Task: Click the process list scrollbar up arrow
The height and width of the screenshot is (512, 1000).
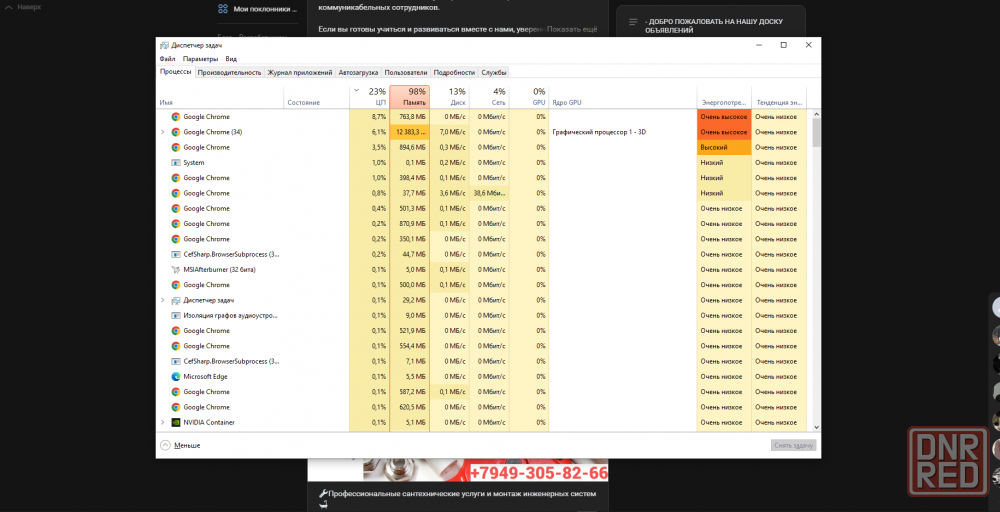Action: point(816,115)
